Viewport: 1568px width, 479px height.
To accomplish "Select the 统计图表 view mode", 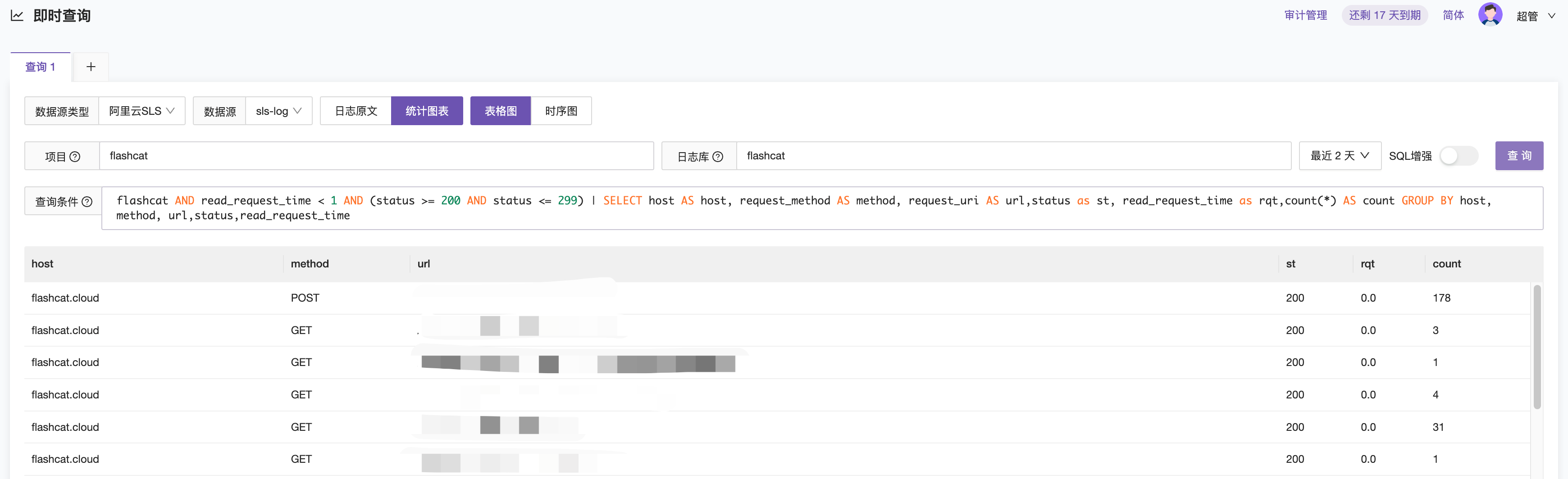I will tap(427, 111).
